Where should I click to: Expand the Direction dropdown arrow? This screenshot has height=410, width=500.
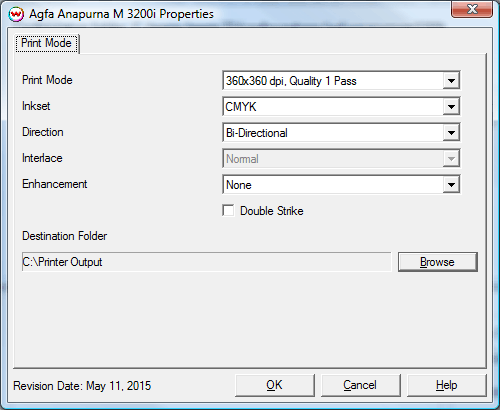tap(451, 133)
